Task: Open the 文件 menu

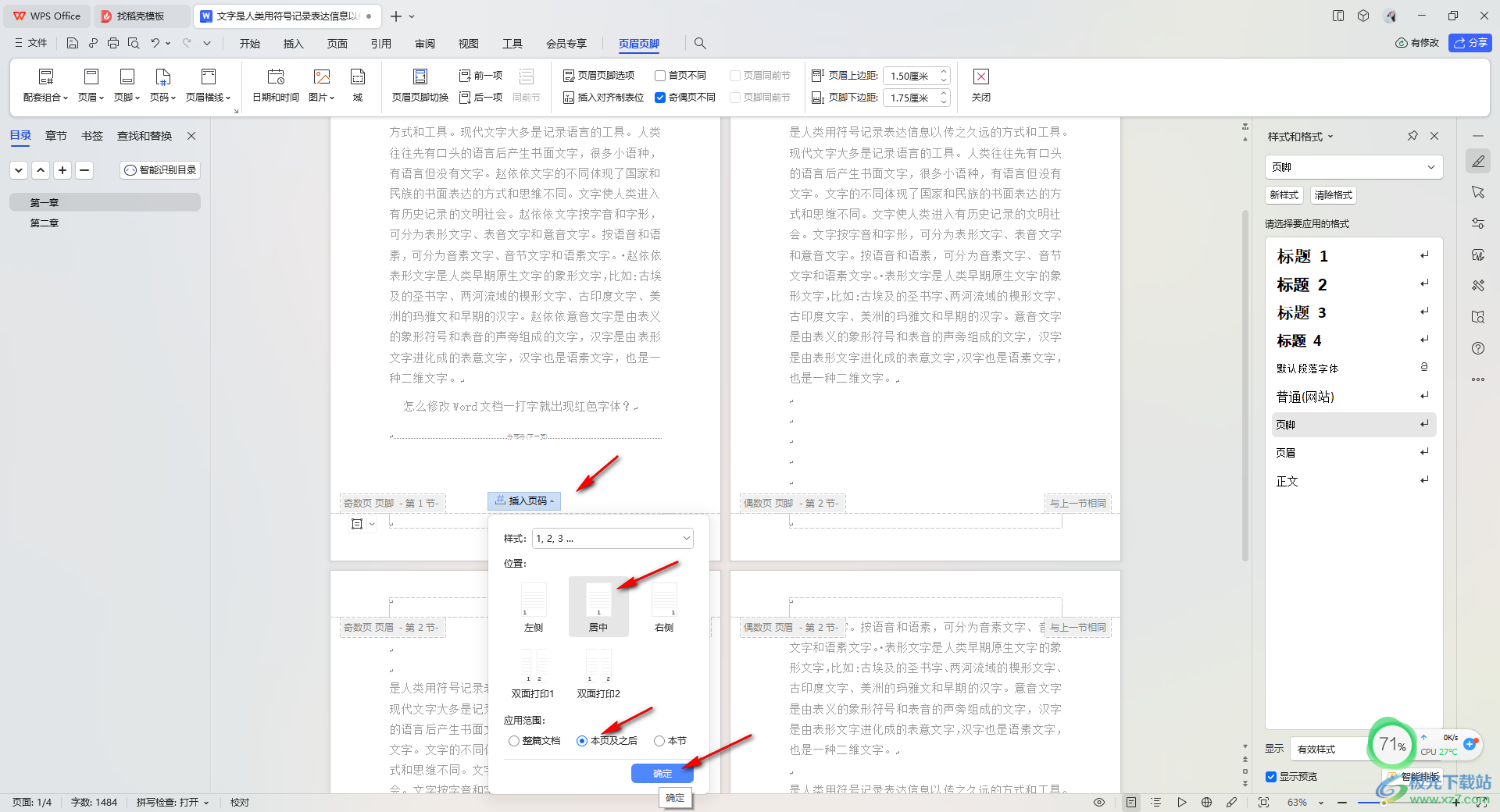Action: [31, 43]
